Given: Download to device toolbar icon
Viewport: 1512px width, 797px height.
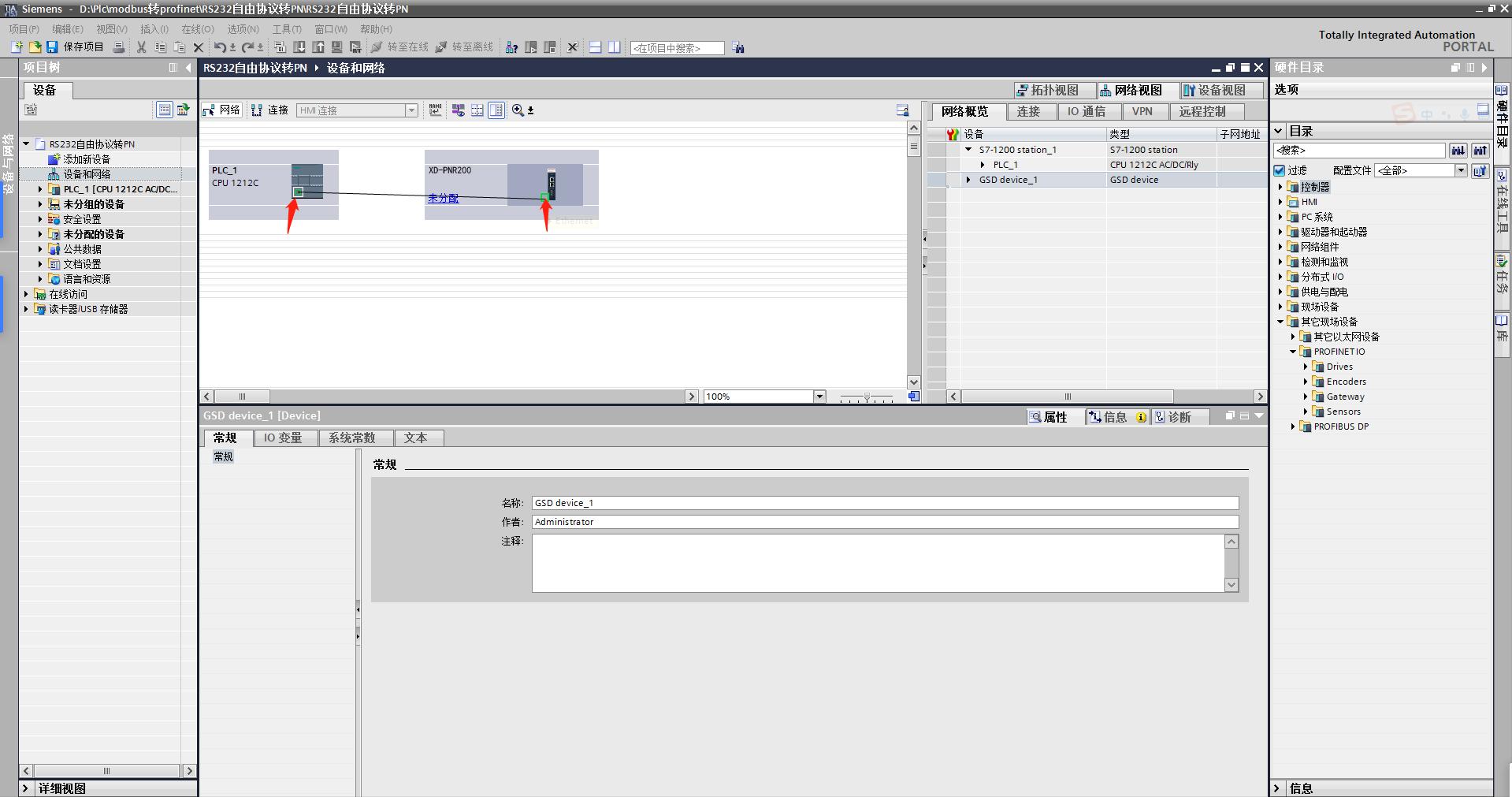Looking at the screenshot, I should (299, 47).
